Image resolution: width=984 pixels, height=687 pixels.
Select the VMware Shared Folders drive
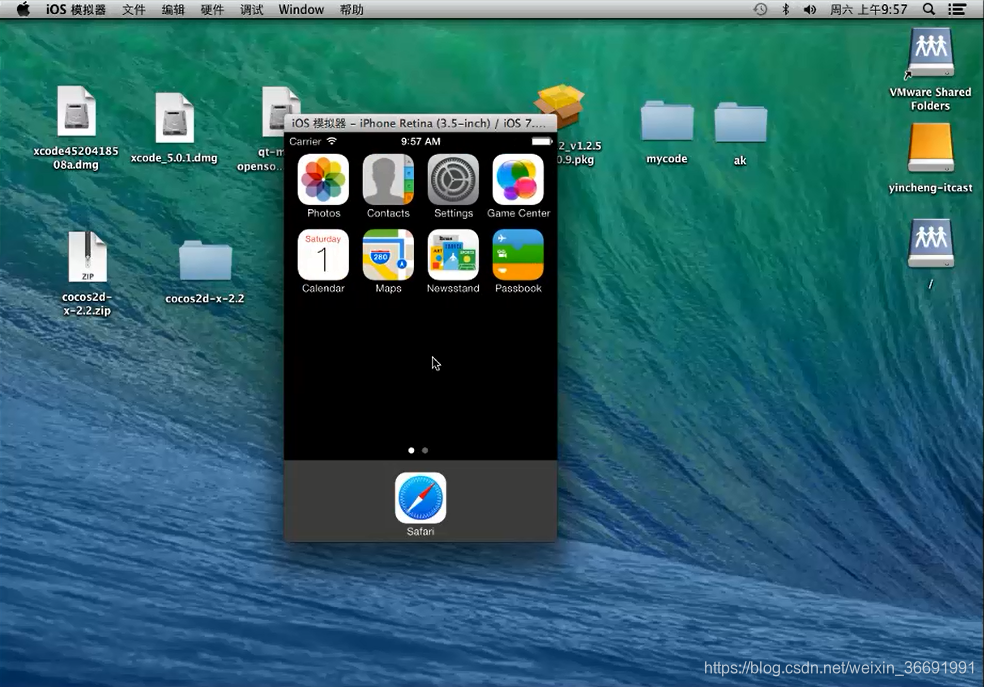pyautogui.click(x=931, y=53)
